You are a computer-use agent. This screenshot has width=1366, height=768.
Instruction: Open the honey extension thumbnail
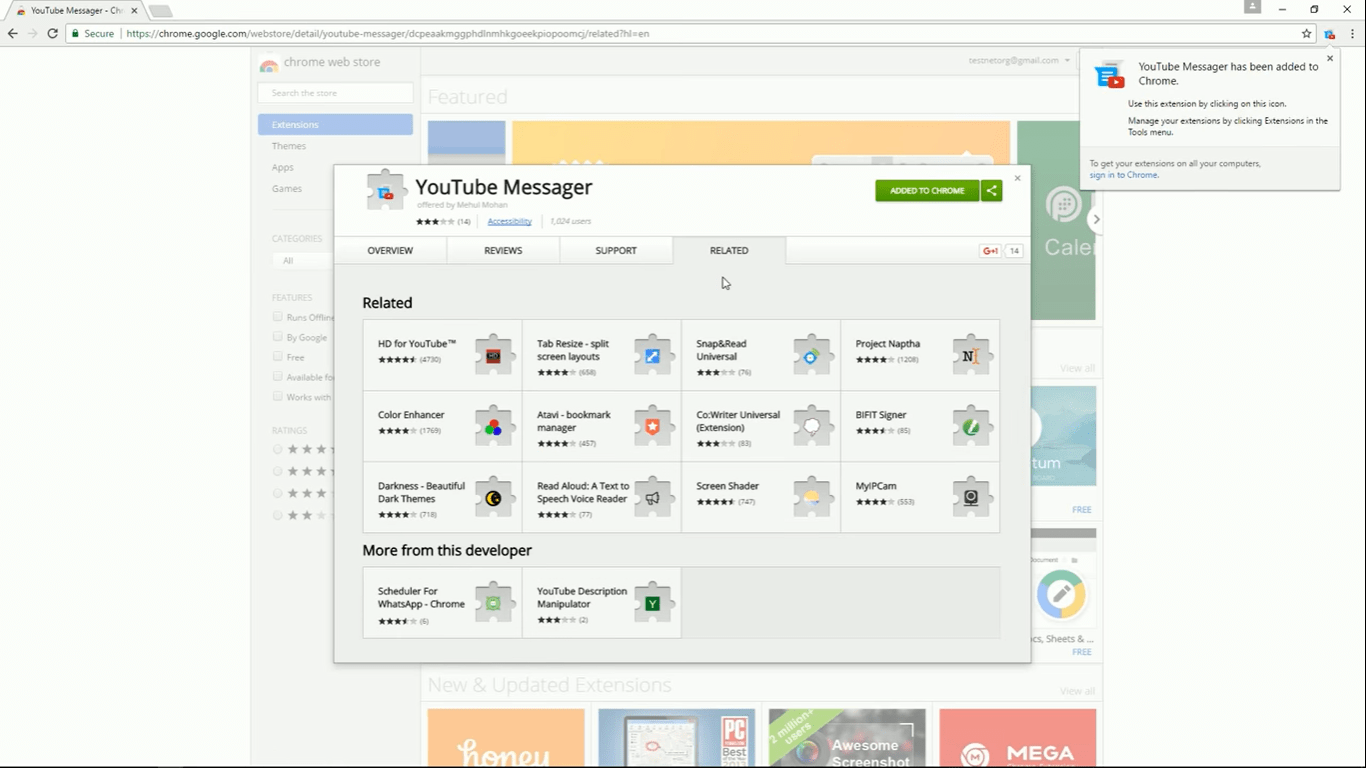(506, 738)
